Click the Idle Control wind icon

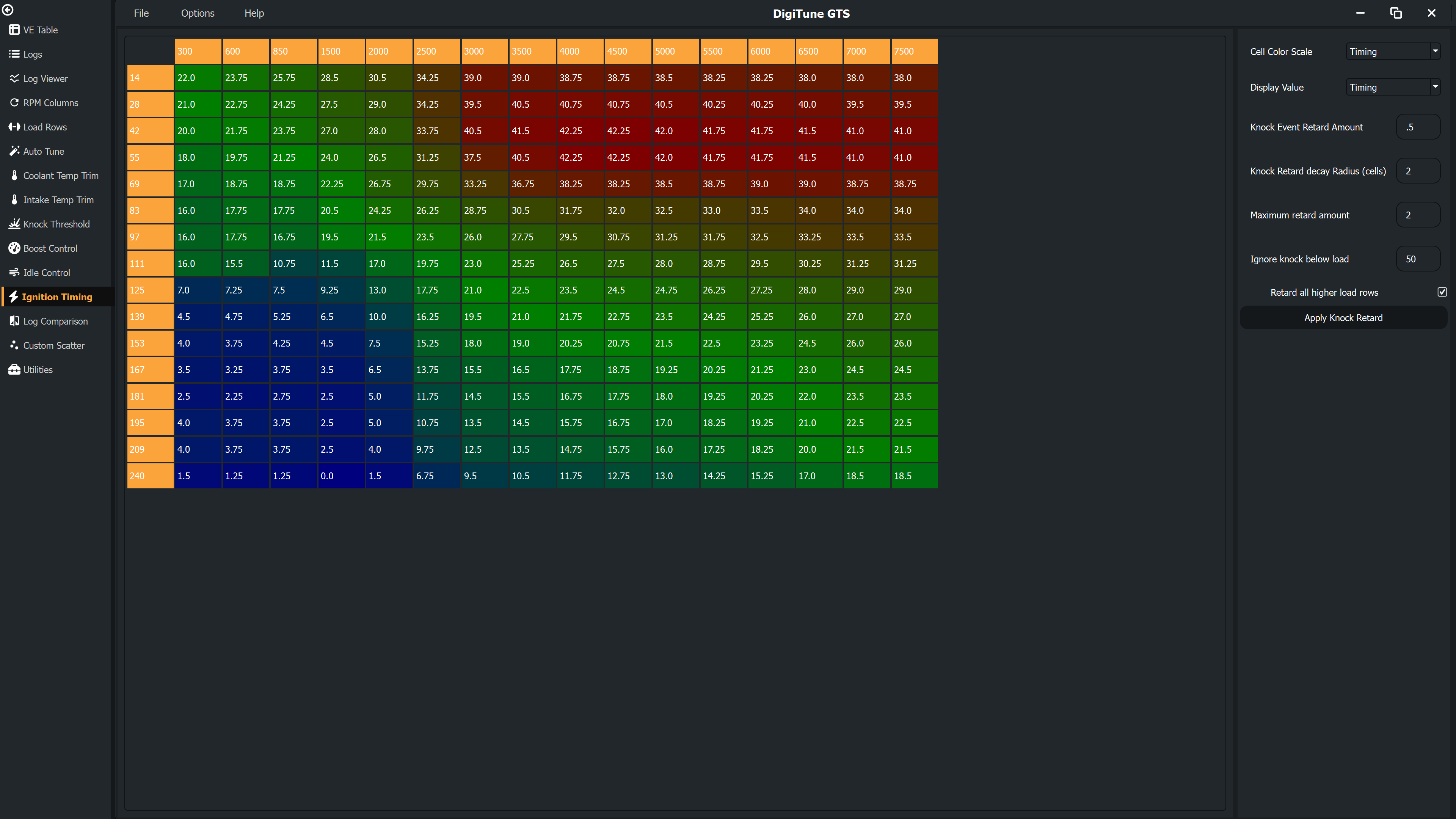pos(14,273)
